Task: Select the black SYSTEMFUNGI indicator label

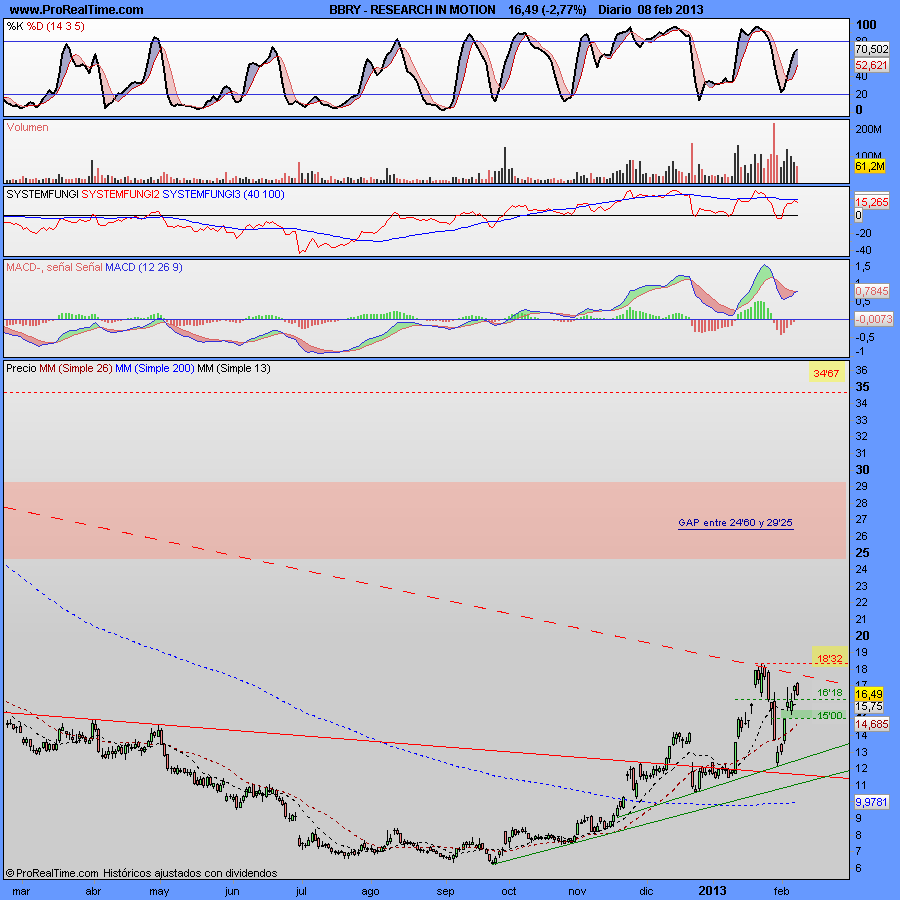Action: click(x=42, y=195)
